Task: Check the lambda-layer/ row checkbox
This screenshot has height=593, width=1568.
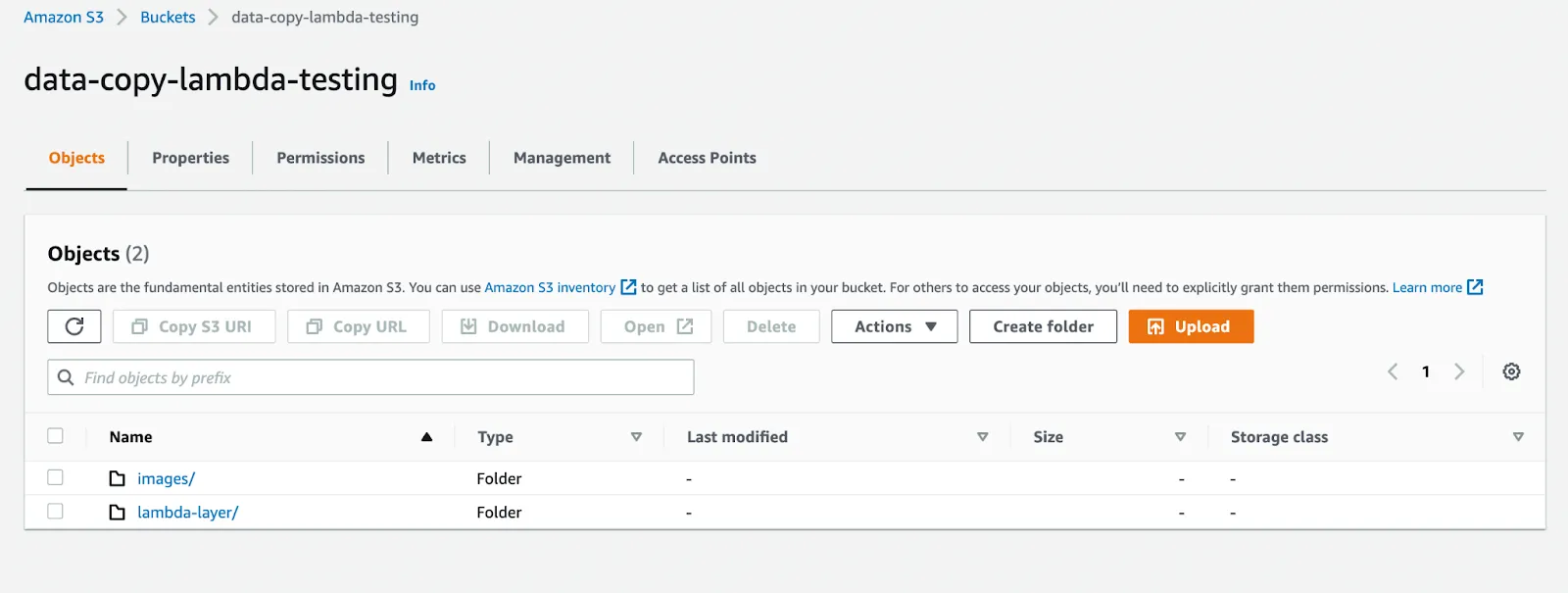Action: tap(56, 511)
